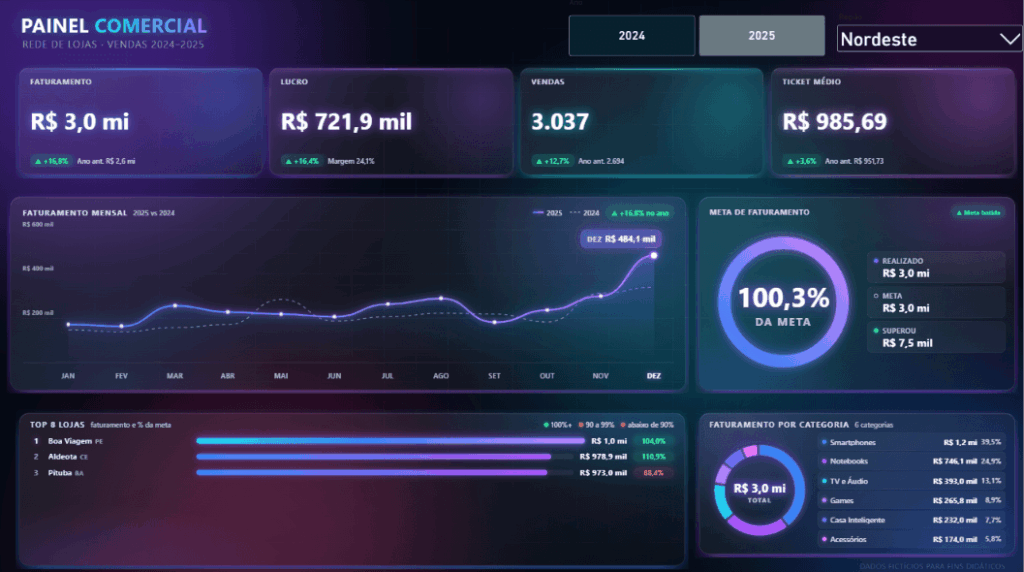This screenshot has width=1024, height=572.
Task: Click the 110,9% badge for Aldeota
Action: (653, 457)
